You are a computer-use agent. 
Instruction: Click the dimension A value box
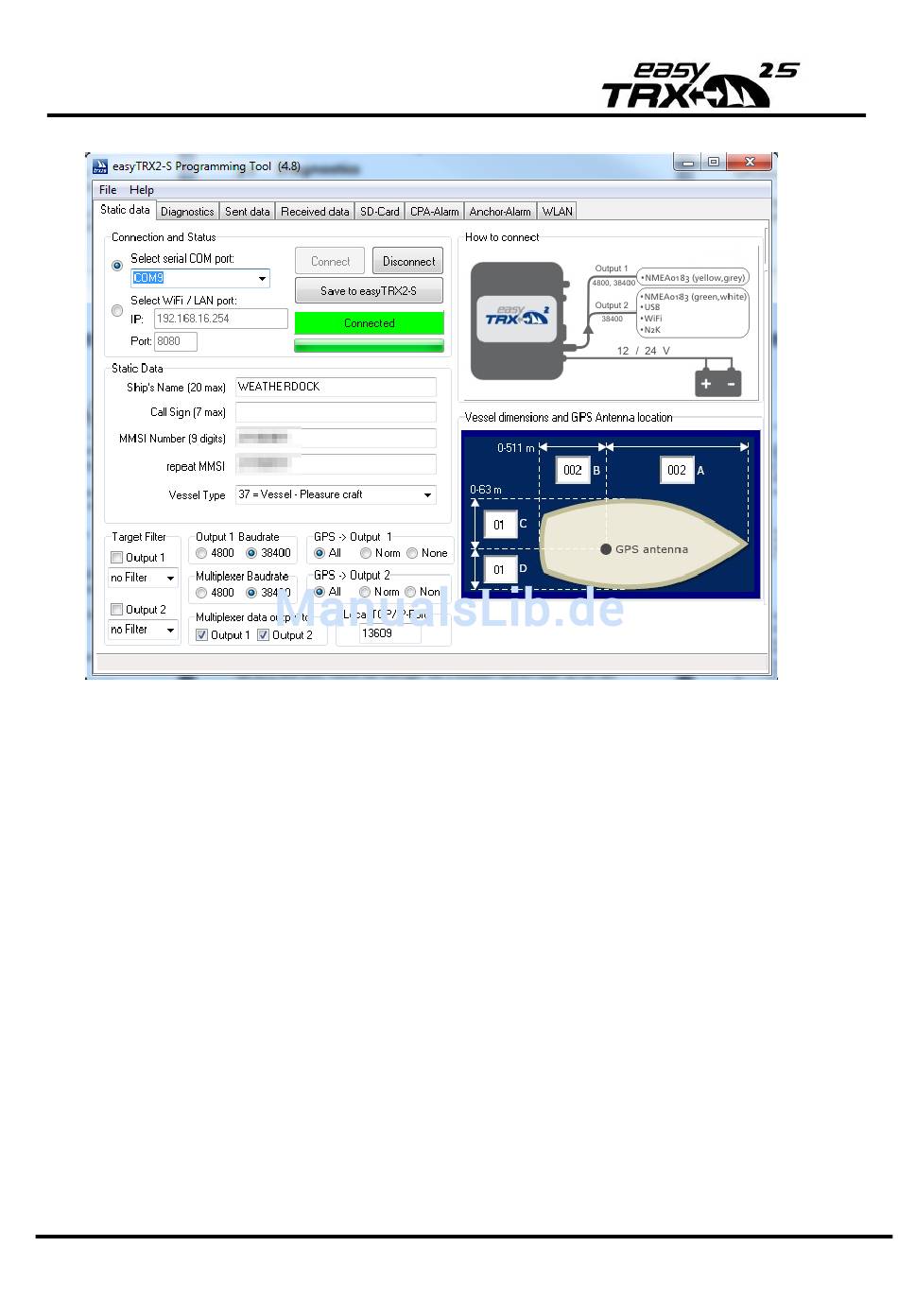(676, 470)
